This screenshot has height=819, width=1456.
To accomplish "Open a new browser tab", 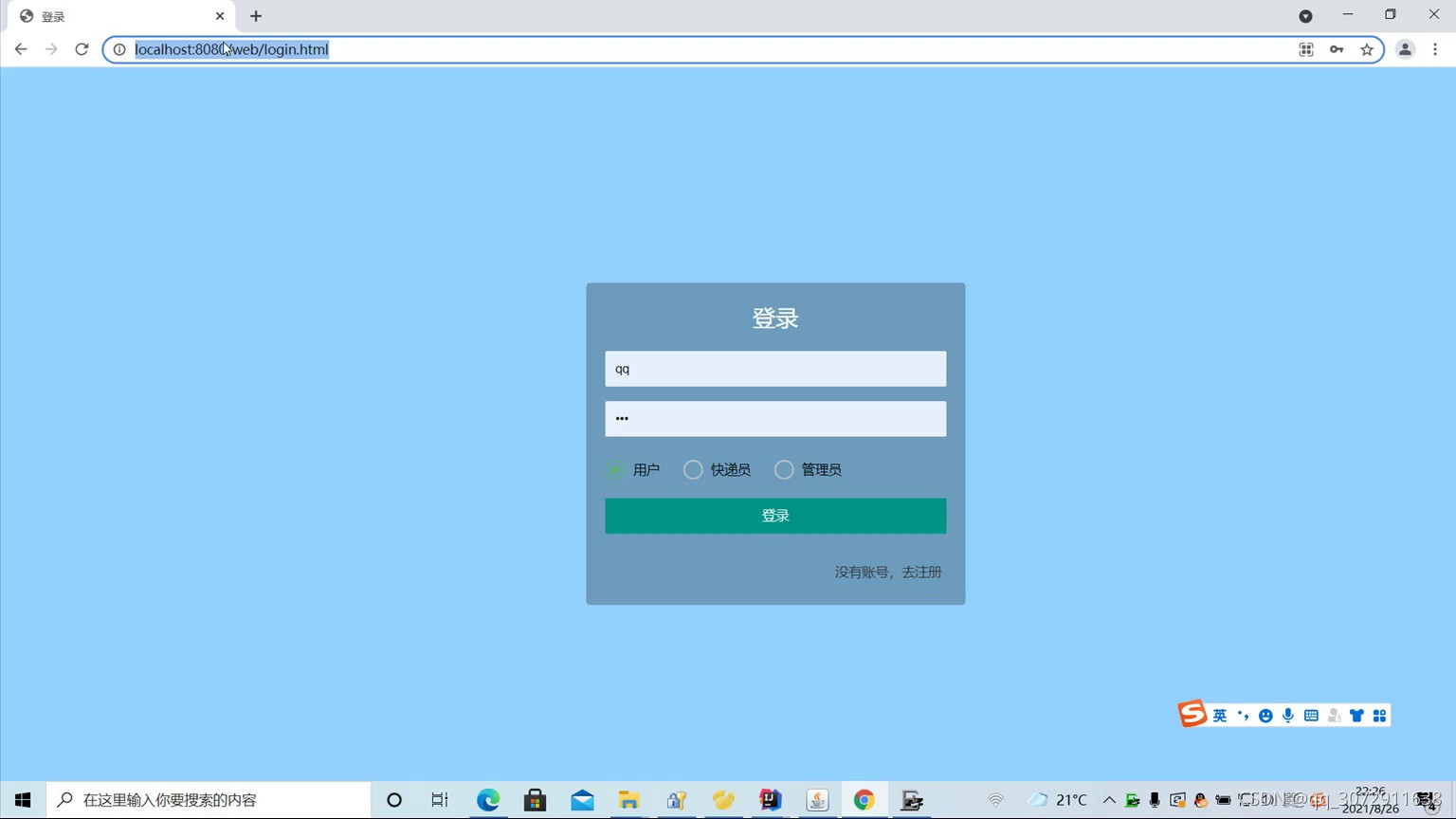I will (256, 16).
